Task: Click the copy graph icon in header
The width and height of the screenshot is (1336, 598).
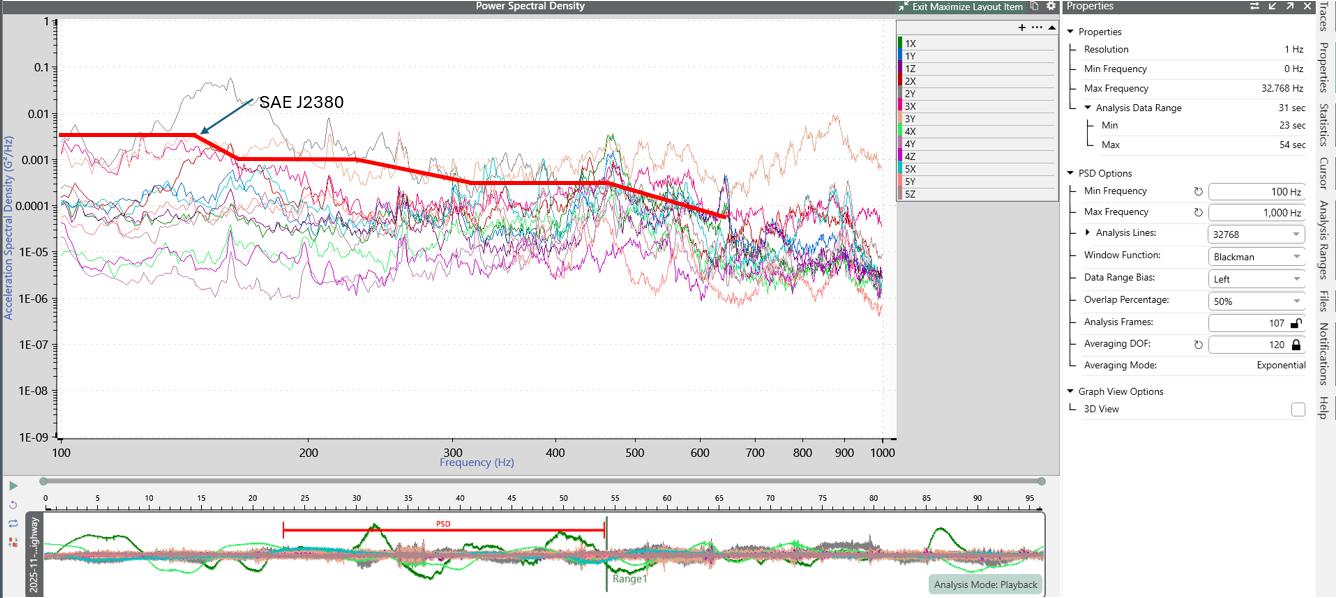Action: pyautogui.click(x=1035, y=6)
